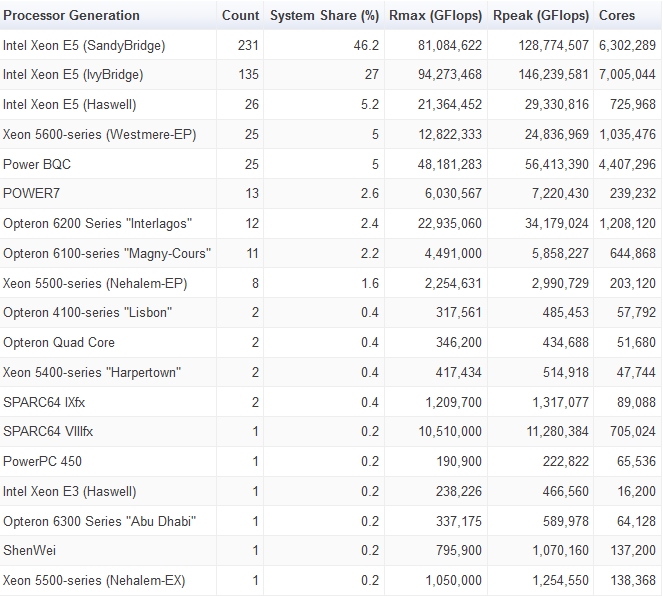
Task: Select Rmax value 48,181,283
Action: click(450, 164)
